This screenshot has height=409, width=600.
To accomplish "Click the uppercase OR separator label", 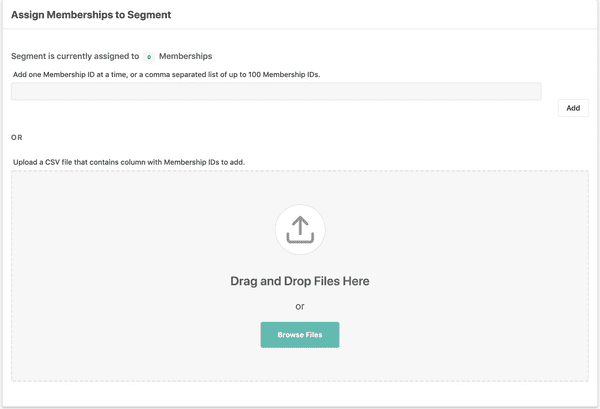I will 17,137.
